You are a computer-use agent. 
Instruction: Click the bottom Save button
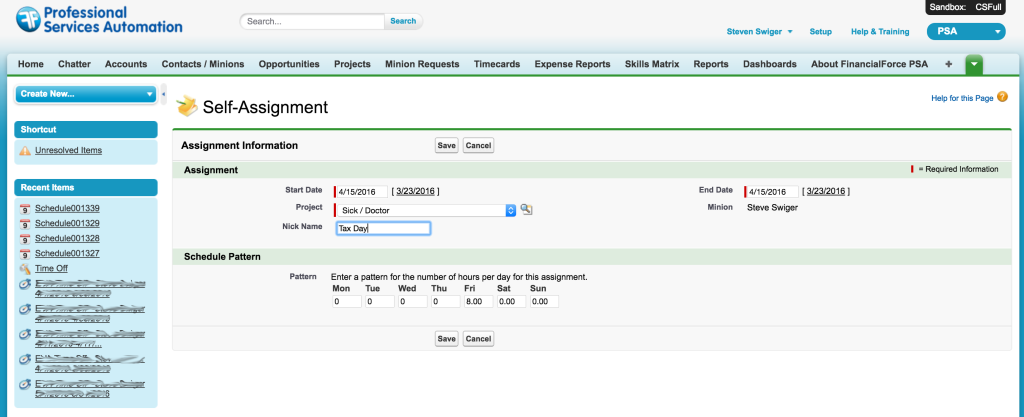(447, 339)
